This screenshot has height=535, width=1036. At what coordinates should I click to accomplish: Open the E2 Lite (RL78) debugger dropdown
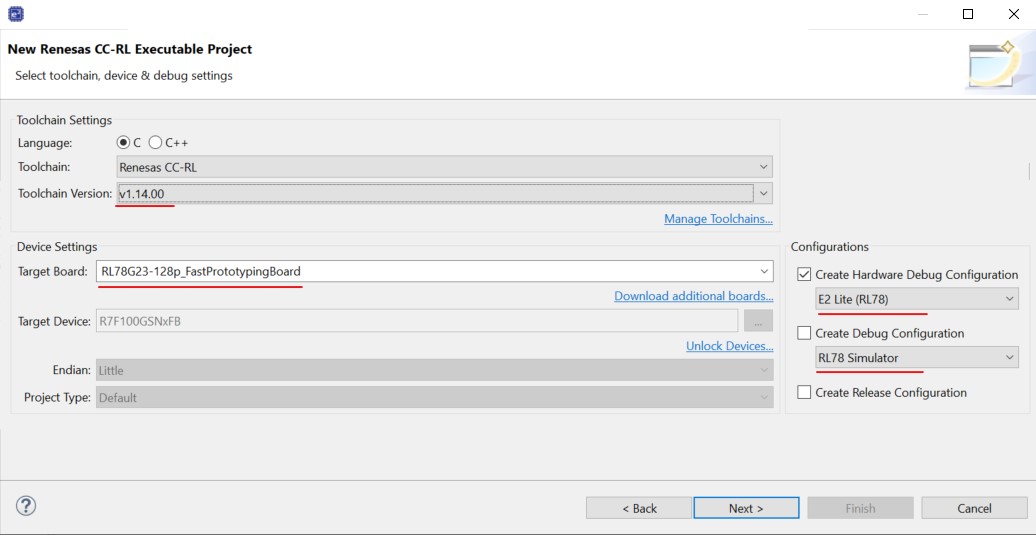[917, 299]
